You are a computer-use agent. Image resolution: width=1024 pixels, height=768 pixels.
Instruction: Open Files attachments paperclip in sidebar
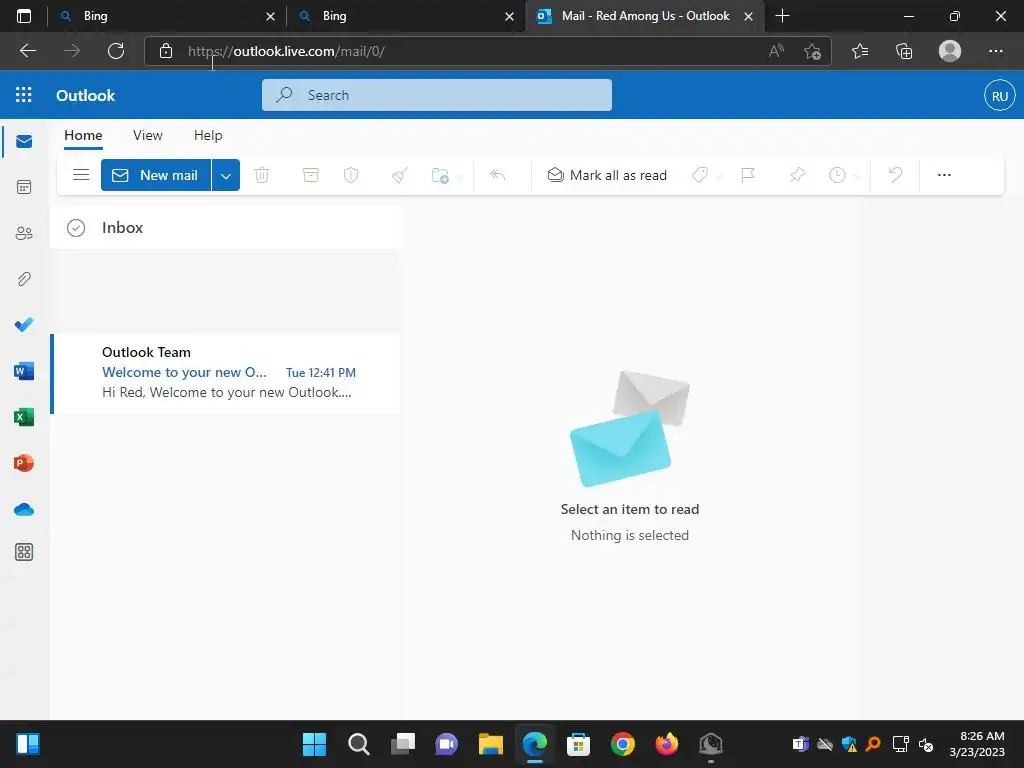[x=24, y=279]
